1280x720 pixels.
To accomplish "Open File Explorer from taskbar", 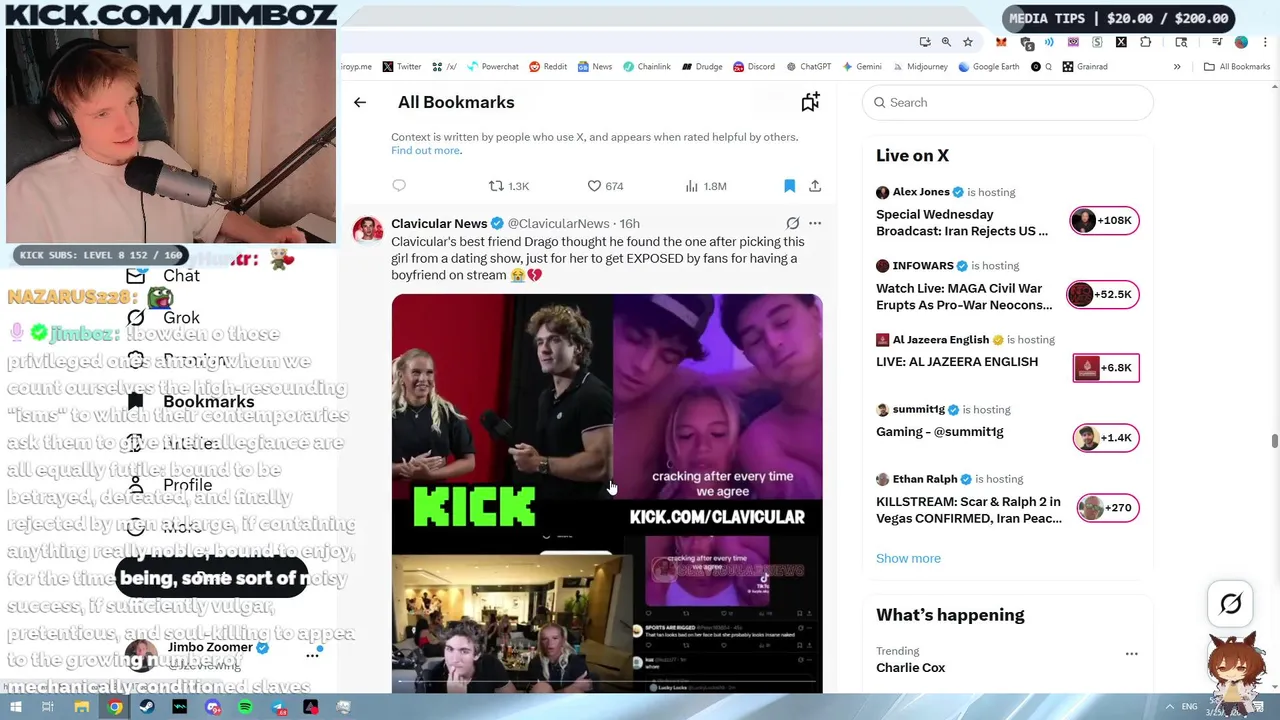I will pos(82,707).
